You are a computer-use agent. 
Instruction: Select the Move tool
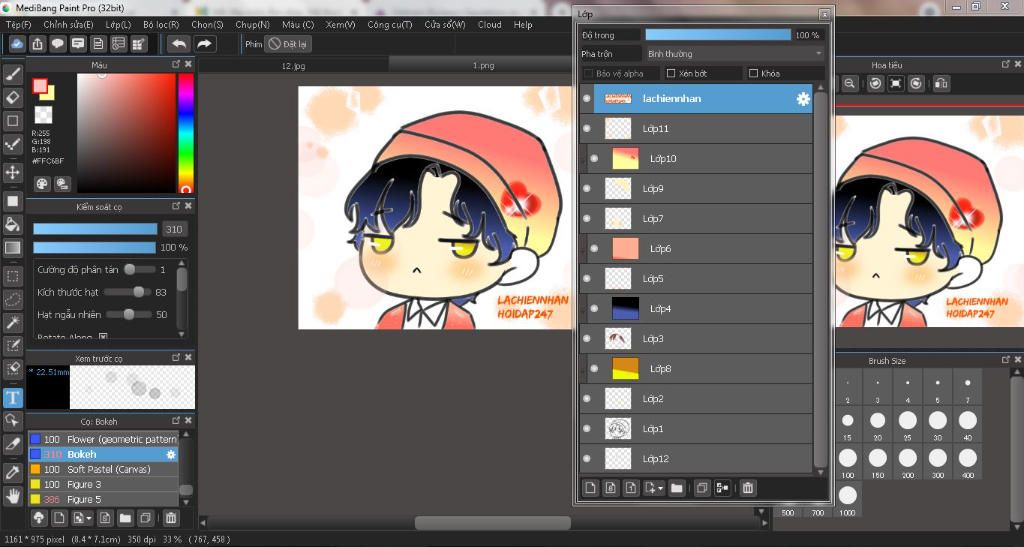click(12, 172)
